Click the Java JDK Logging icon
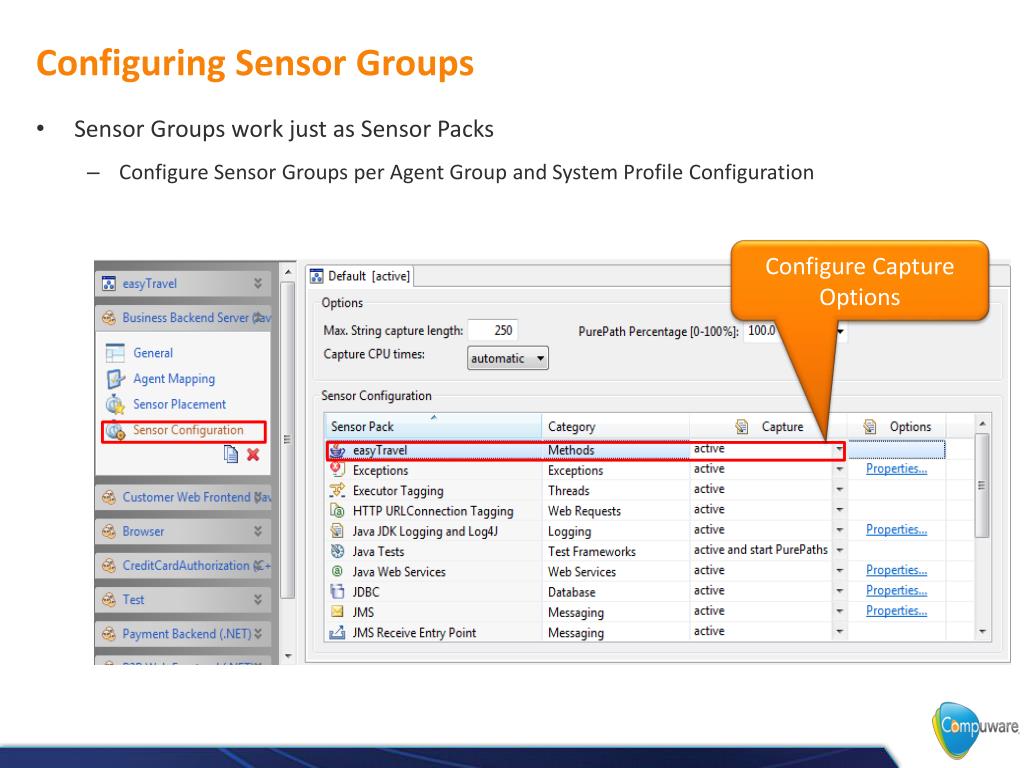The width and height of the screenshot is (1024, 768). tap(337, 531)
